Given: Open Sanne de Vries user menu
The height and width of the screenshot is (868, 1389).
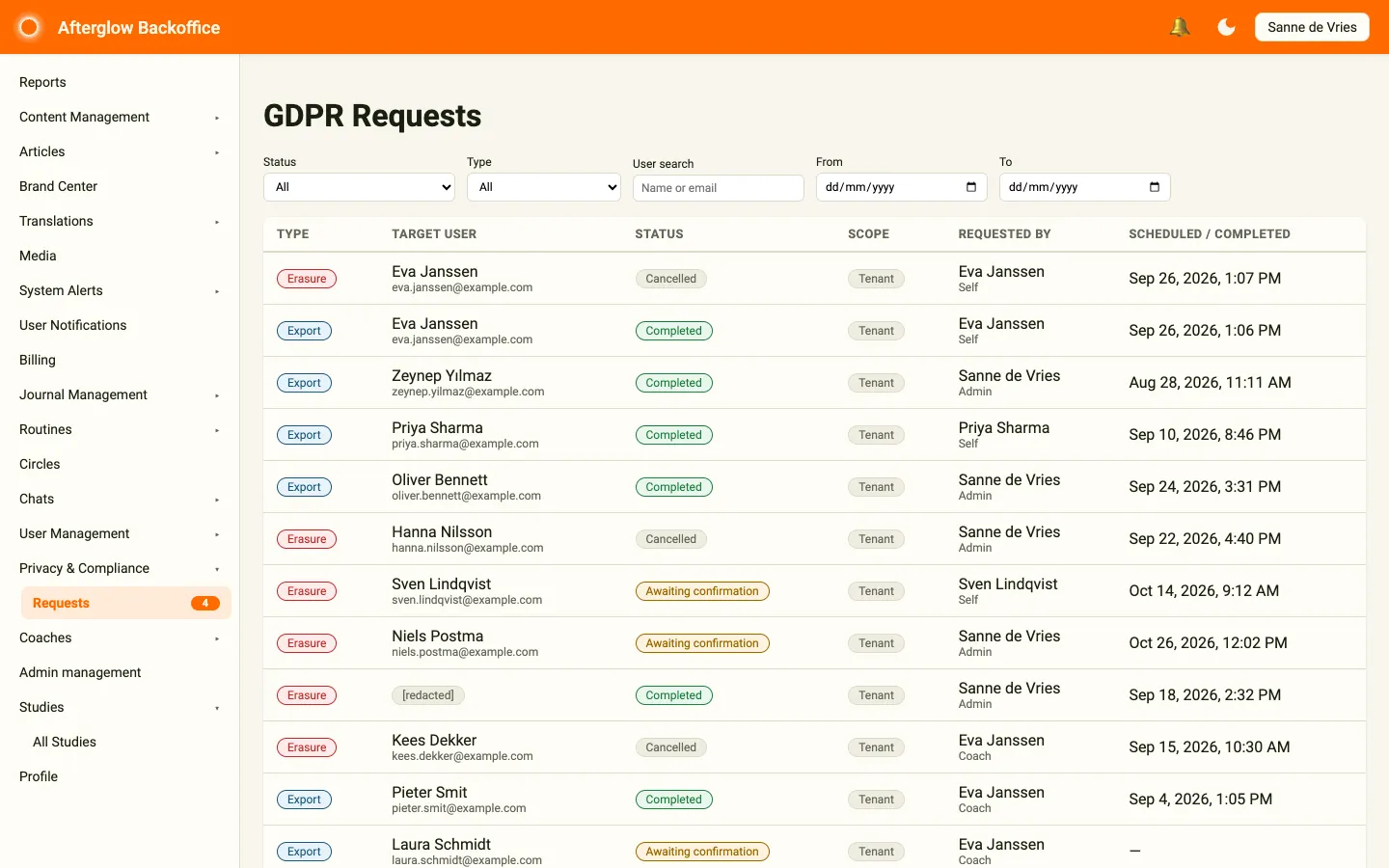Looking at the screenshot, I should coord(1312,27).
